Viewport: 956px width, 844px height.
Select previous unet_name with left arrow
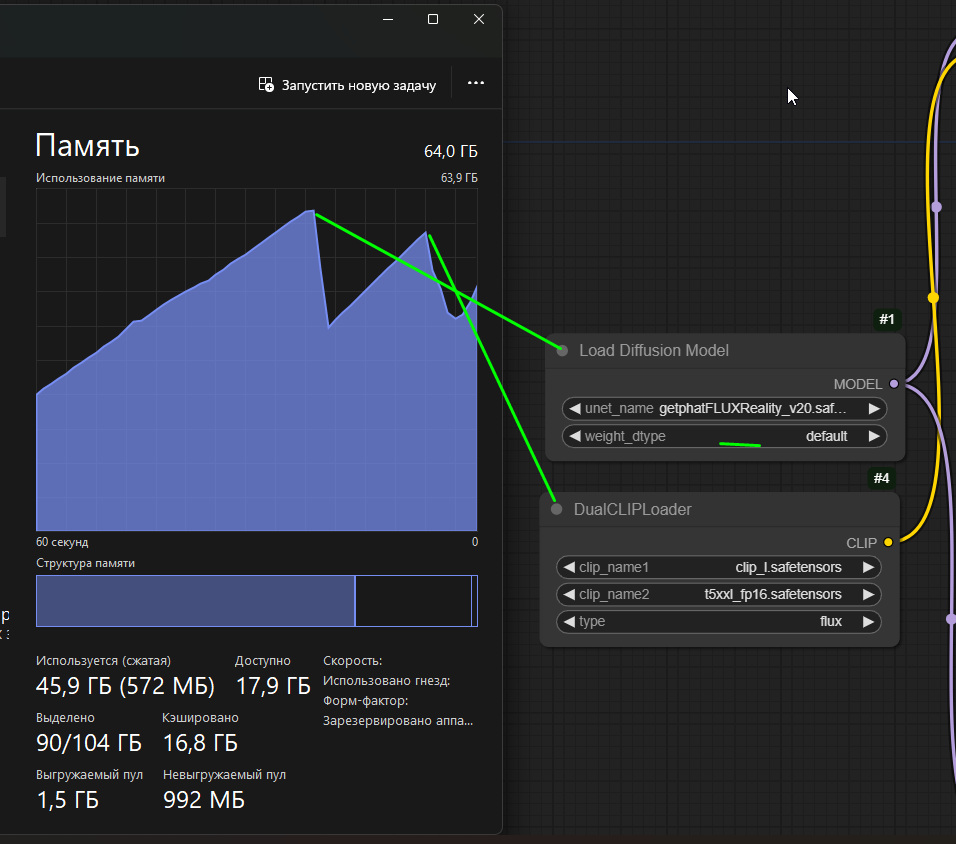[x=574, y=409]
